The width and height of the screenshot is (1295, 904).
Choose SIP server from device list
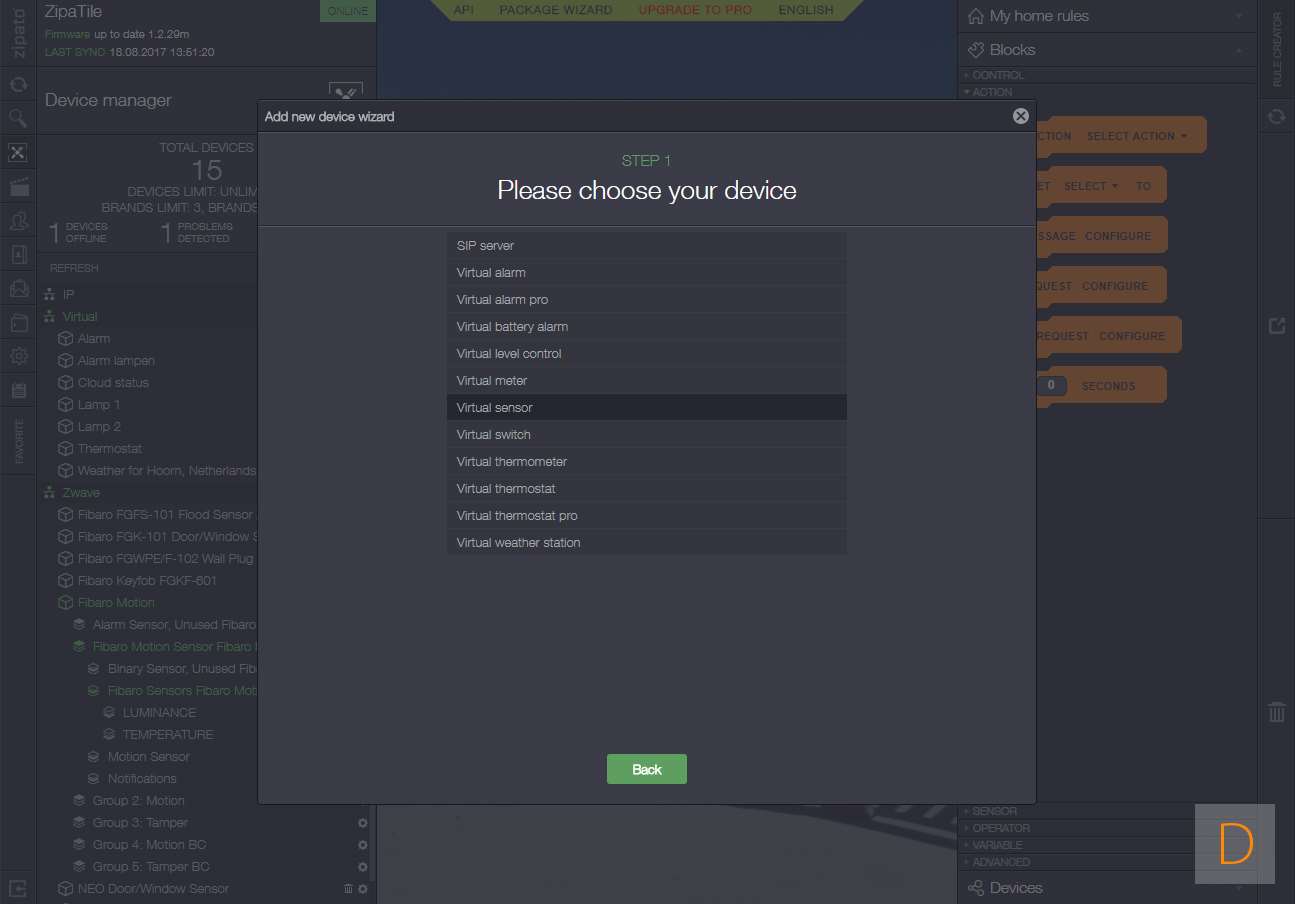(x=647, y=246)
